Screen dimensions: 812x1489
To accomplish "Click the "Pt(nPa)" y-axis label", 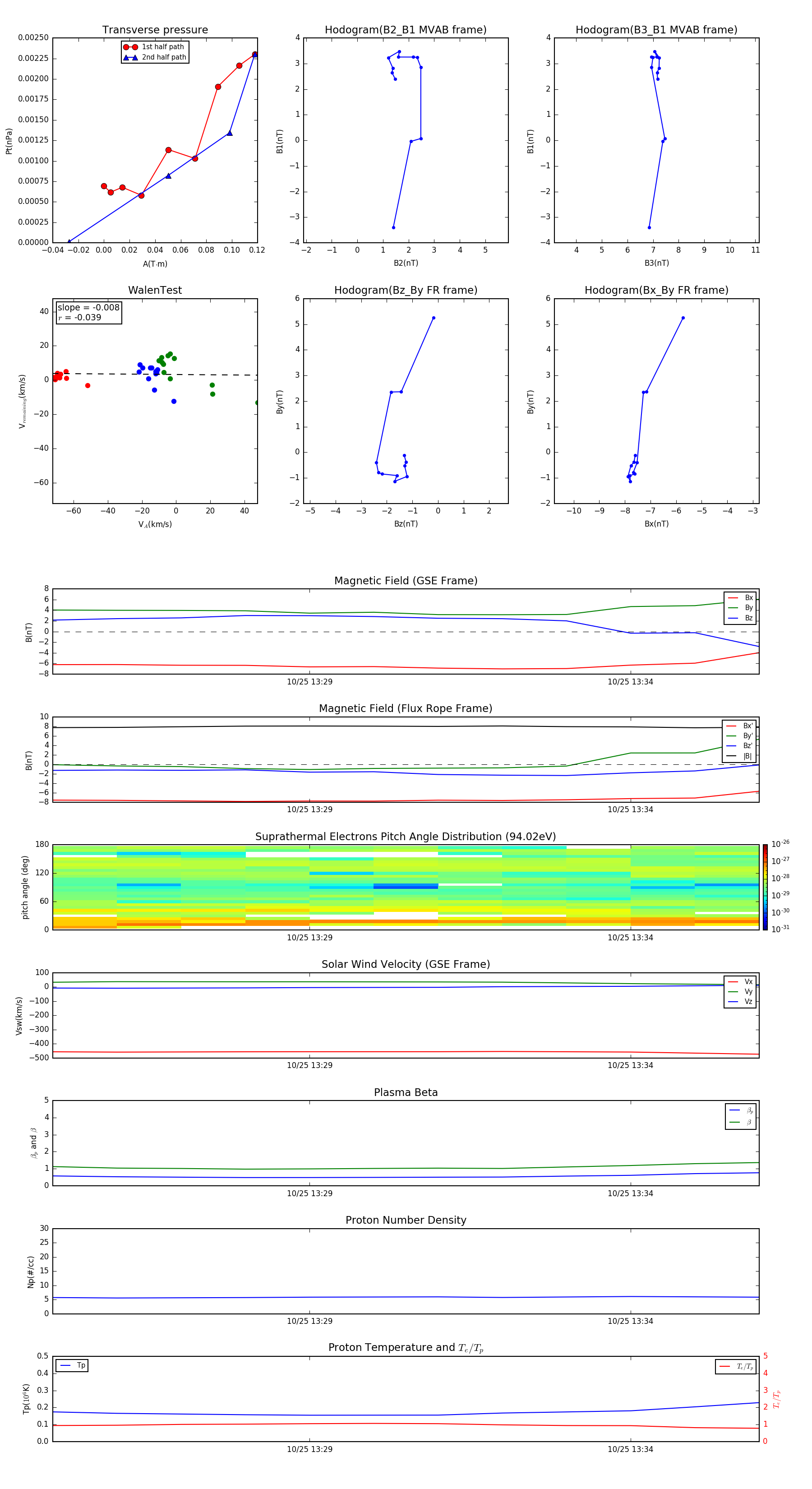I will (x=9, y=140).
